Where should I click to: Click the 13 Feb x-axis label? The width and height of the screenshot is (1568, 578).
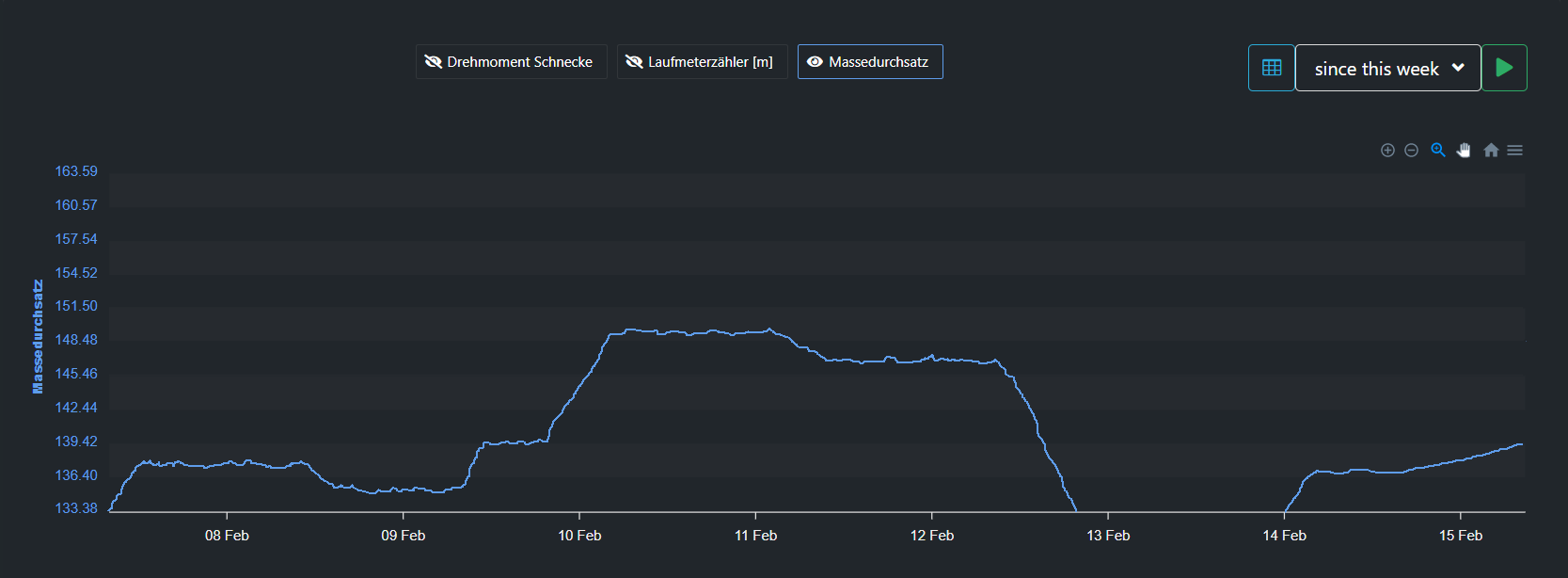coord(1108,536)
